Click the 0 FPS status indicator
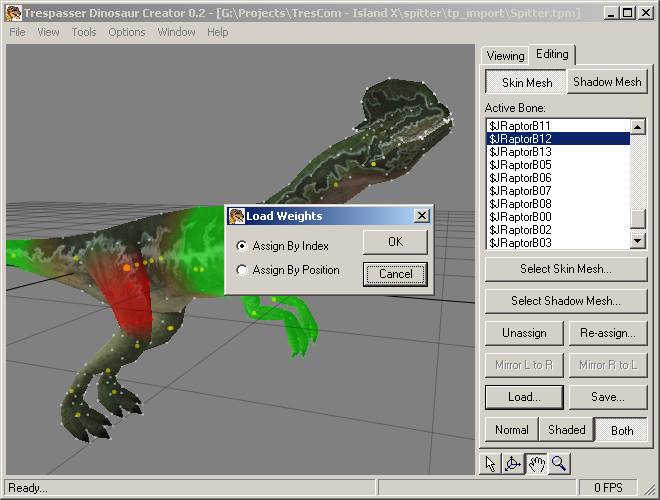660x500 pixels. coord(608,488)
